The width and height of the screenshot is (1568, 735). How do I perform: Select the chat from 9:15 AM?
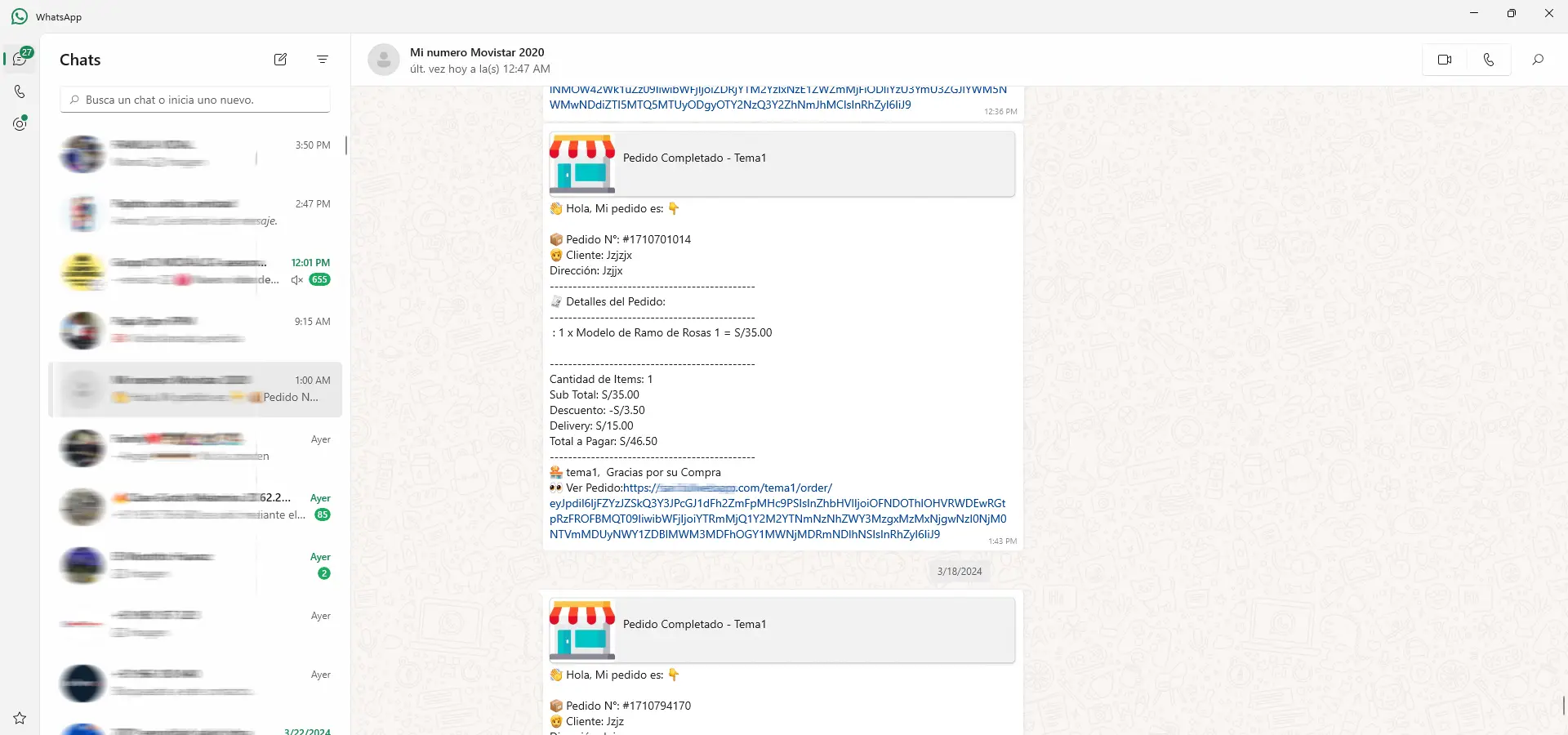(x=196, y=331)
